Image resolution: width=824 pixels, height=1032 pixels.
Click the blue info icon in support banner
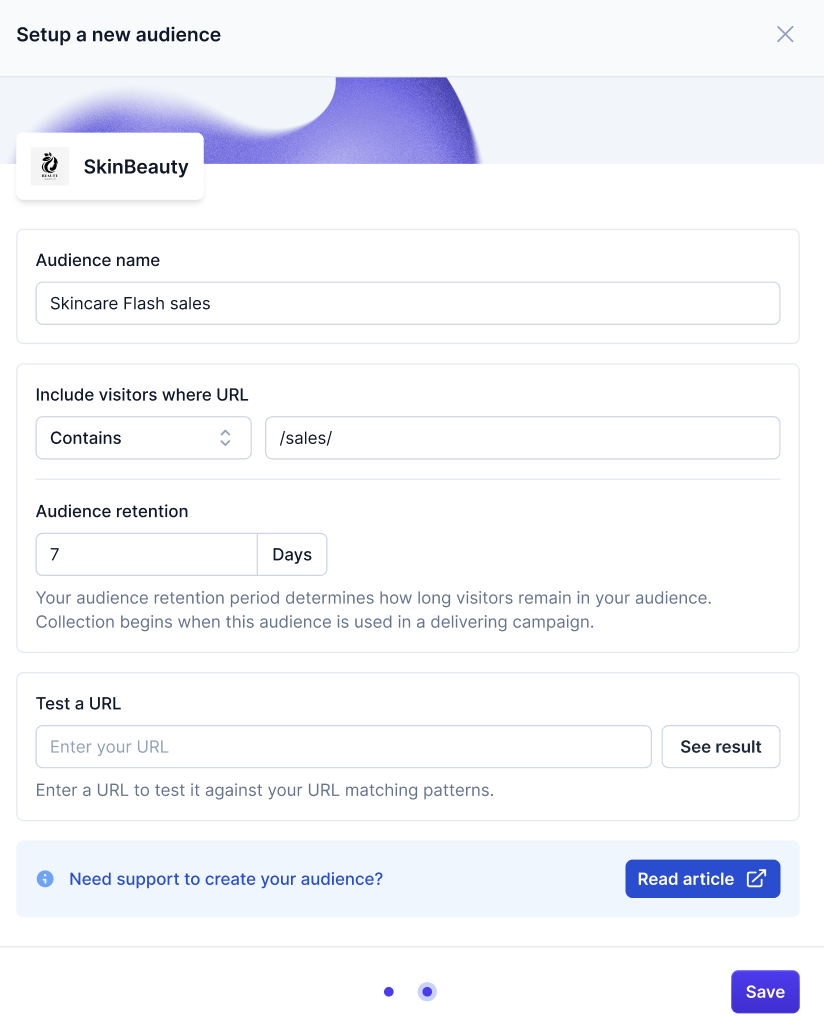[x=45, y=879]
